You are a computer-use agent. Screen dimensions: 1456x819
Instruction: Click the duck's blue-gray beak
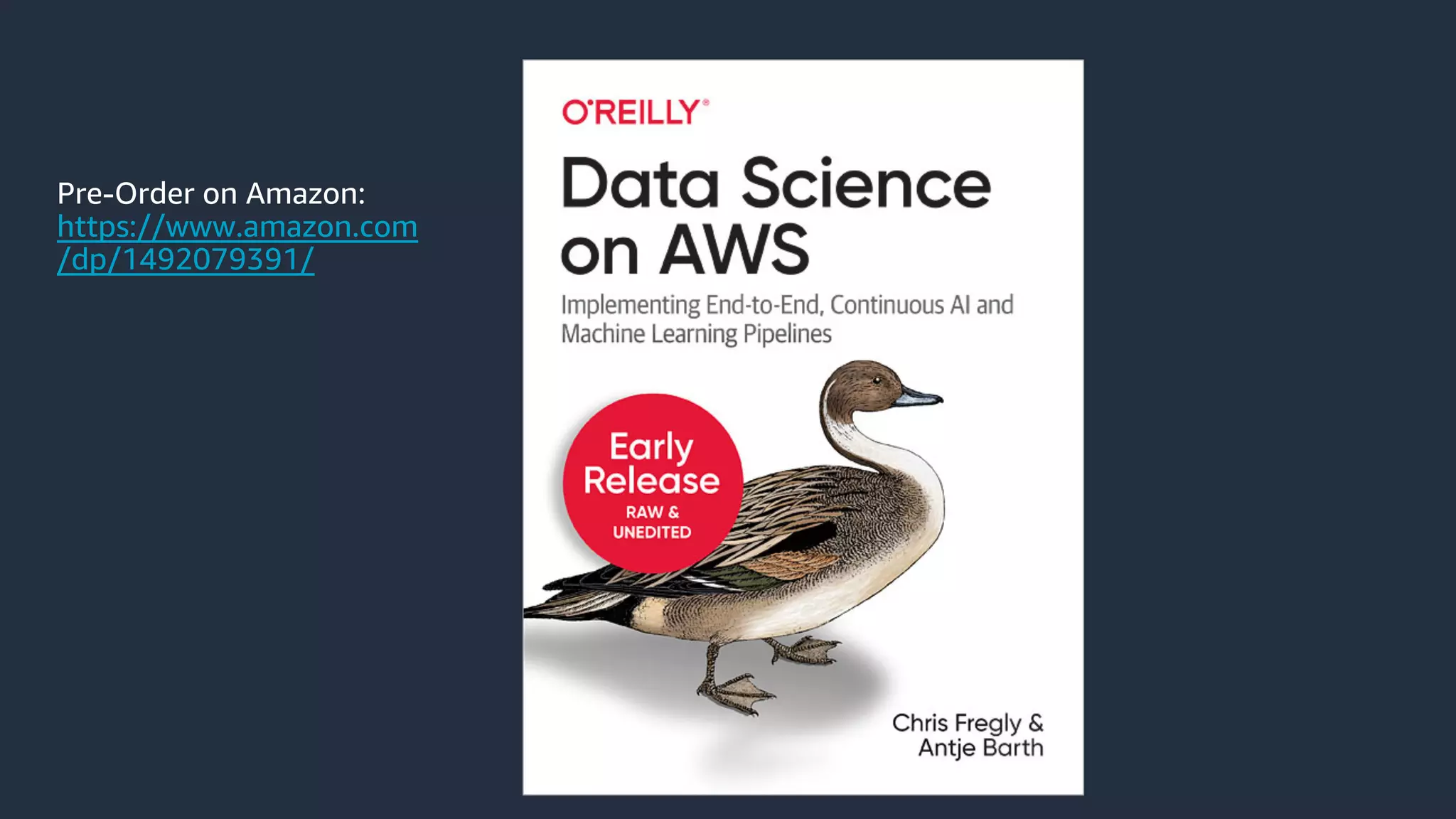(919, 397)
